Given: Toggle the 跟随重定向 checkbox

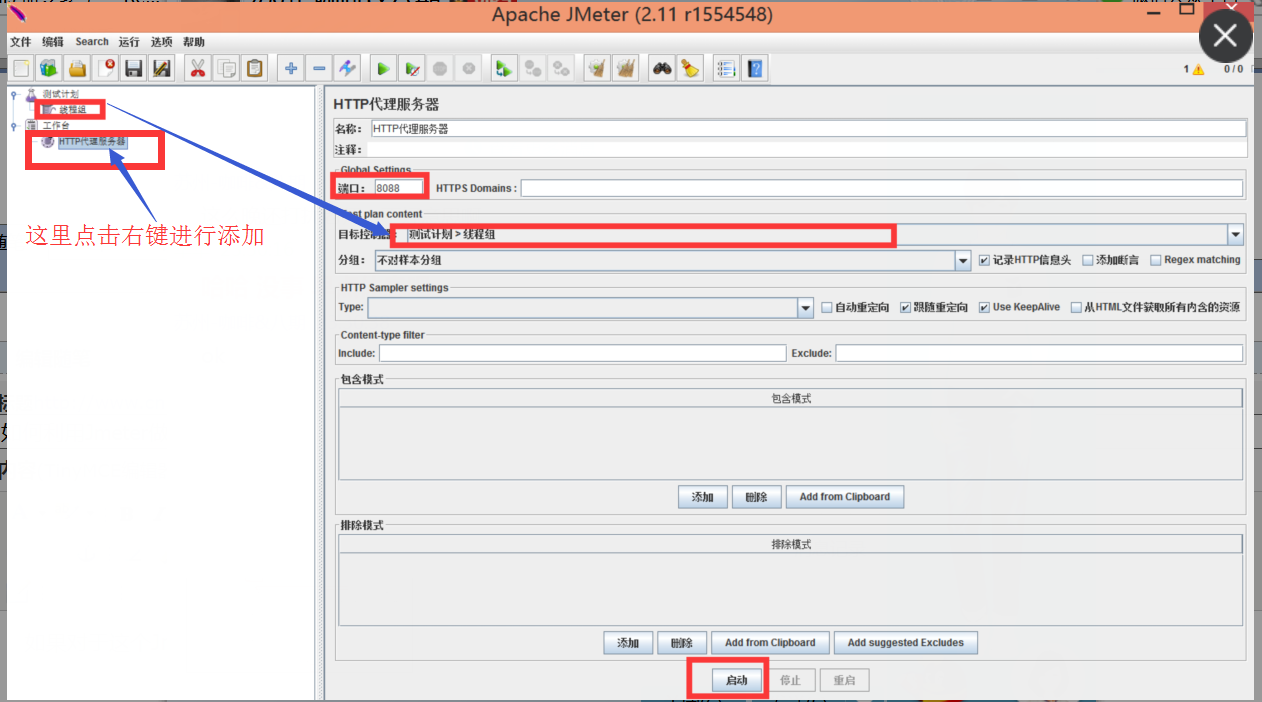Looking at the screenshot, I should click(x=905, y=308).
